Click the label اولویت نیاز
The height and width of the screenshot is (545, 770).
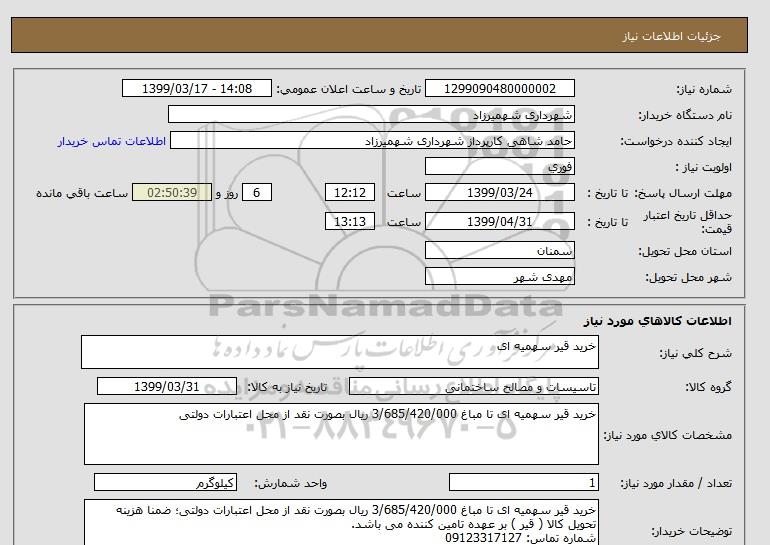(704, 167)
